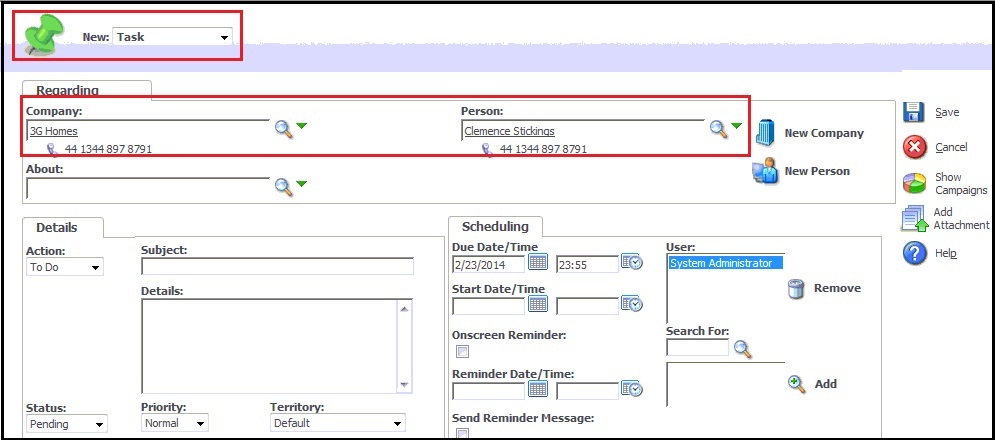Open the Start Time clock picker
Screen dimensions: 995x440
click(631, 303)
